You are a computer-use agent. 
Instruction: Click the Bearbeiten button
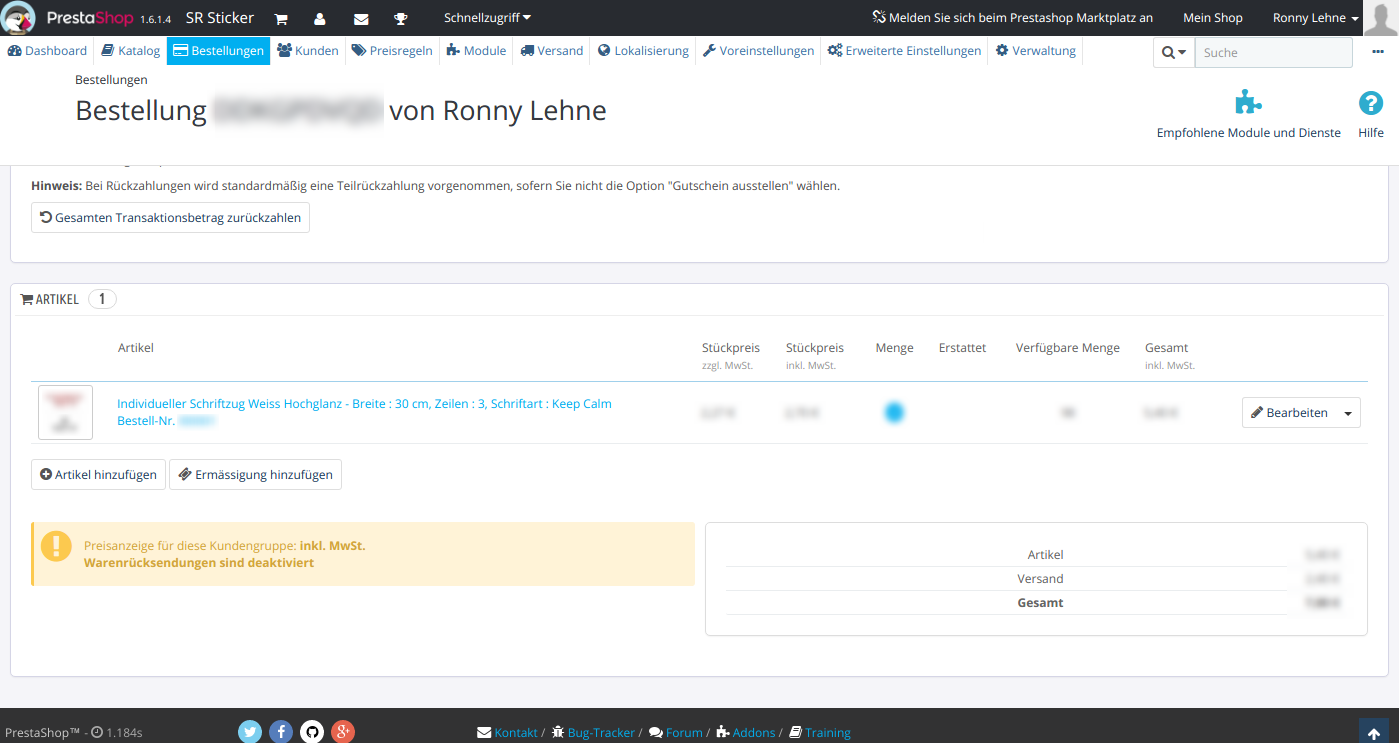[x=1290, y=413]
